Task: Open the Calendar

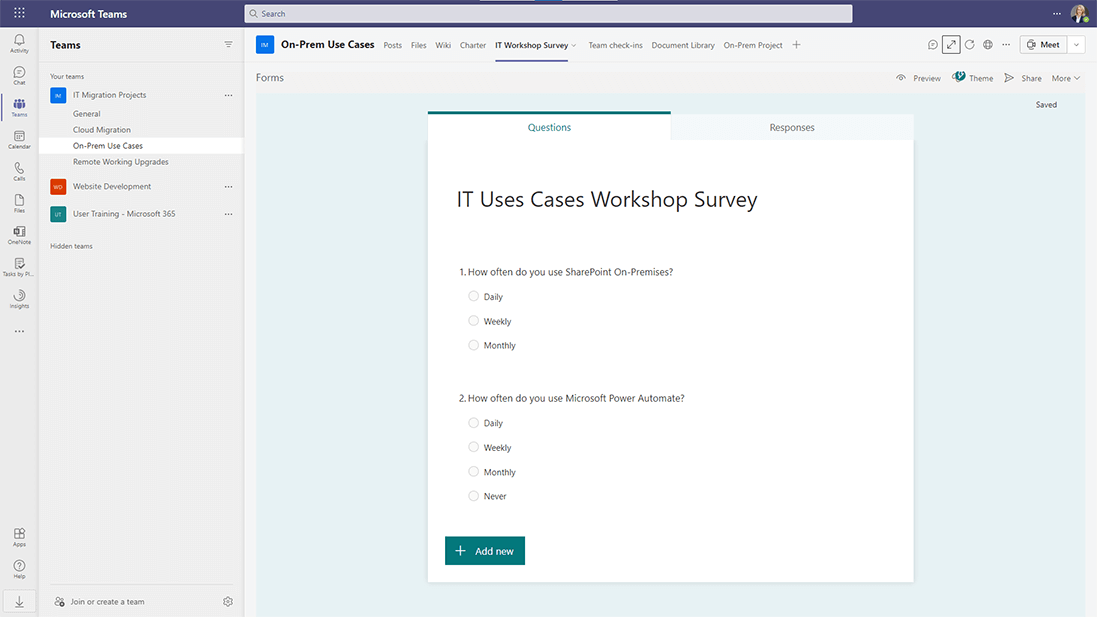Action: pyautogui.click(x=19, y=139)
